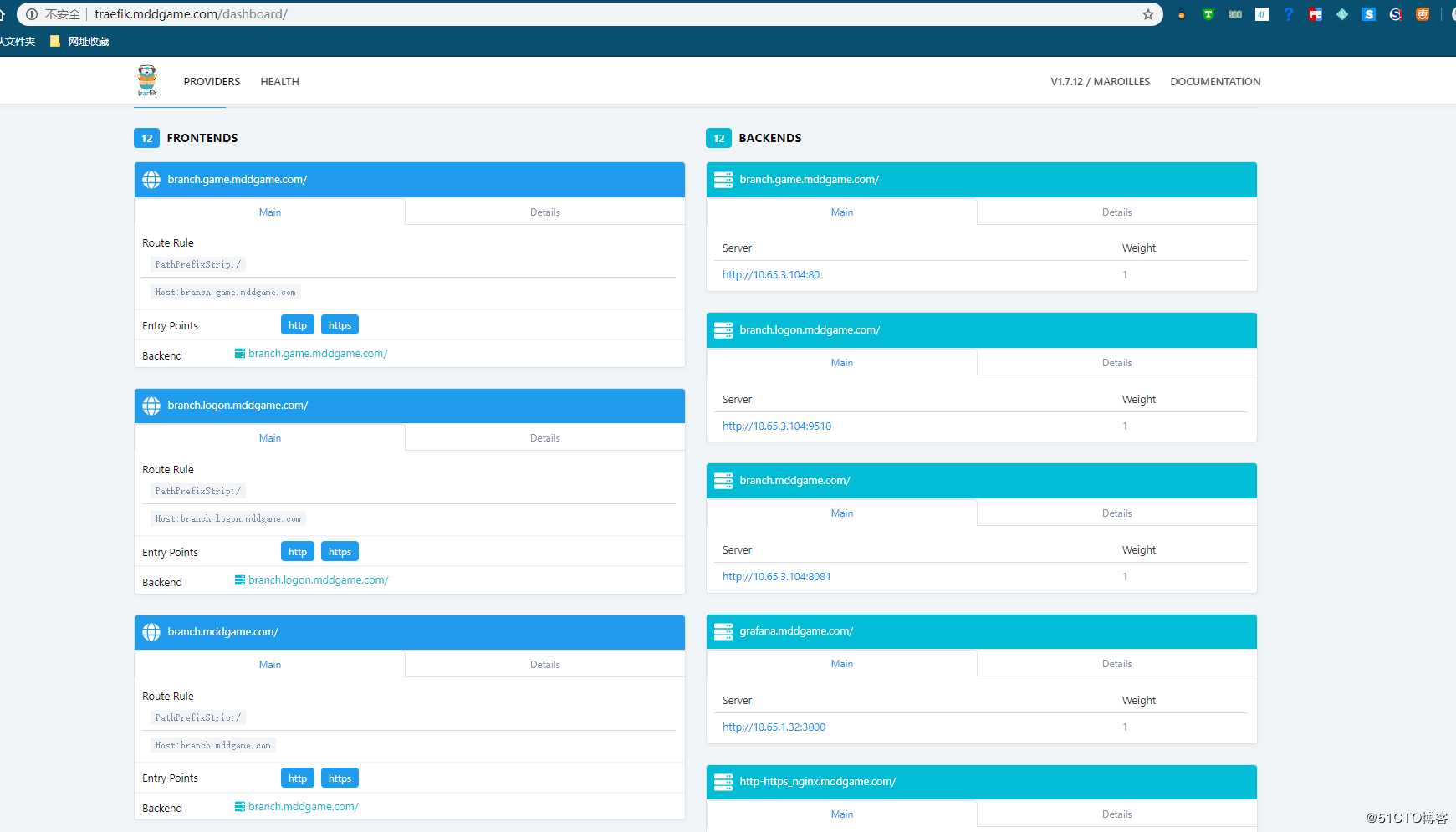Open server link http://10.65.3.104:9510
This screenshot has width=1456, height=832.
coord(777,426)
